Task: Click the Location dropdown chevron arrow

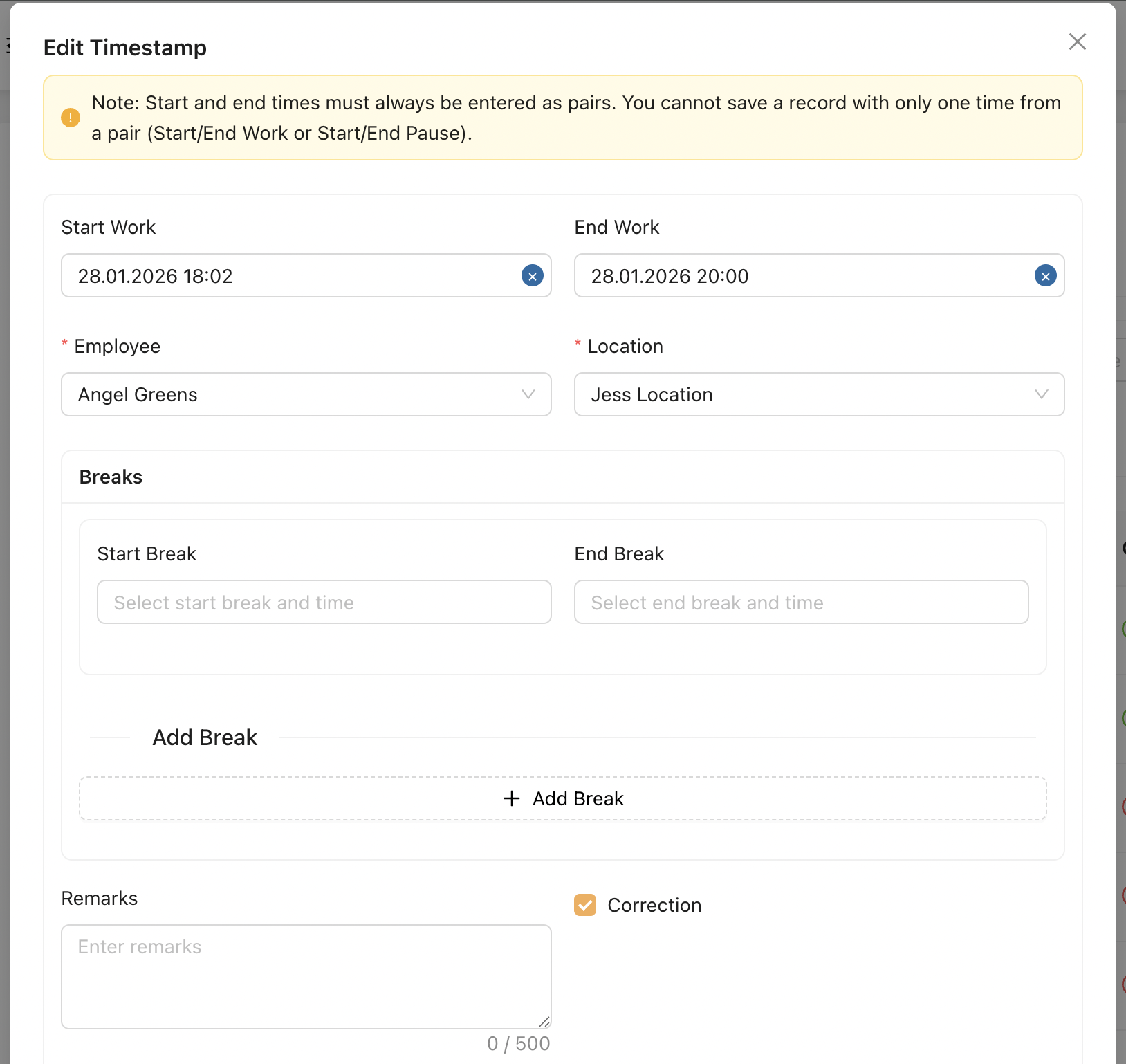Action: click(1041, 394)
